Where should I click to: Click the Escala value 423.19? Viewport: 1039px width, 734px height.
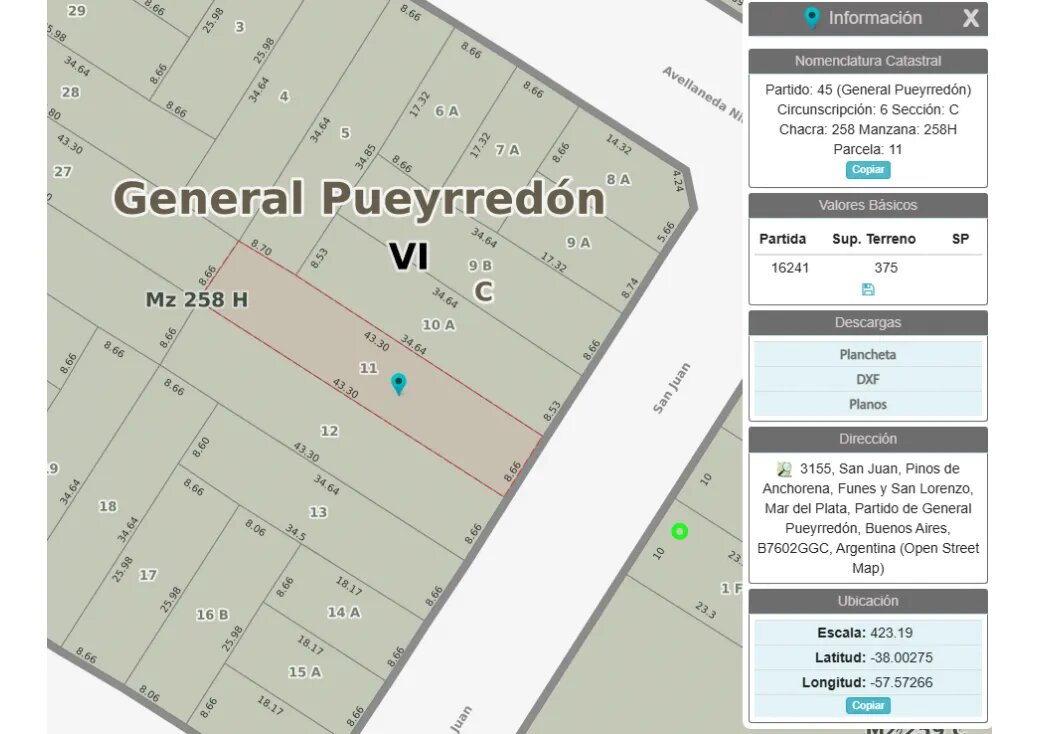891,633
